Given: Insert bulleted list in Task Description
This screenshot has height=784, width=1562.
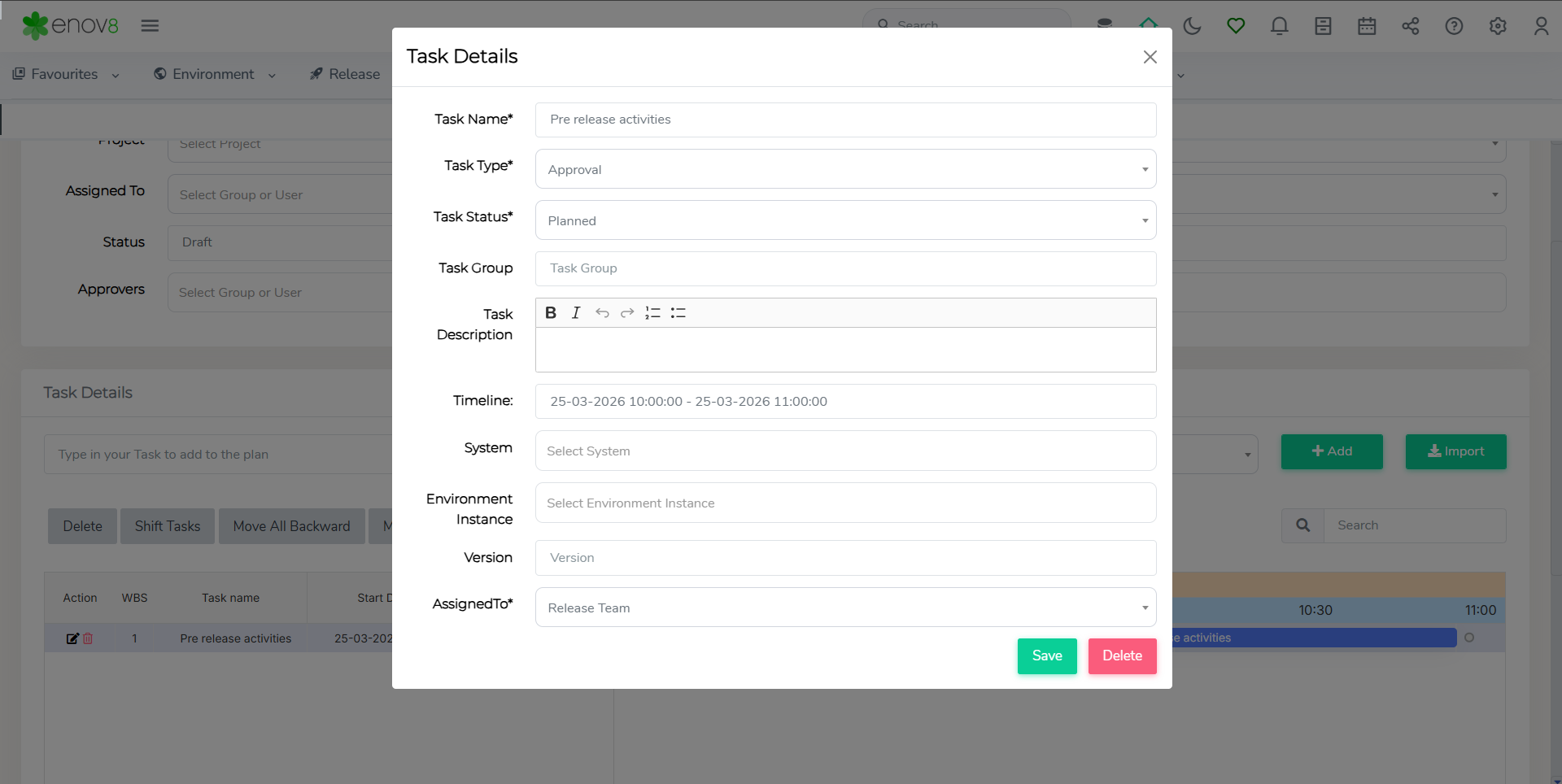Looking at the screenshot, I should point(678,313).
